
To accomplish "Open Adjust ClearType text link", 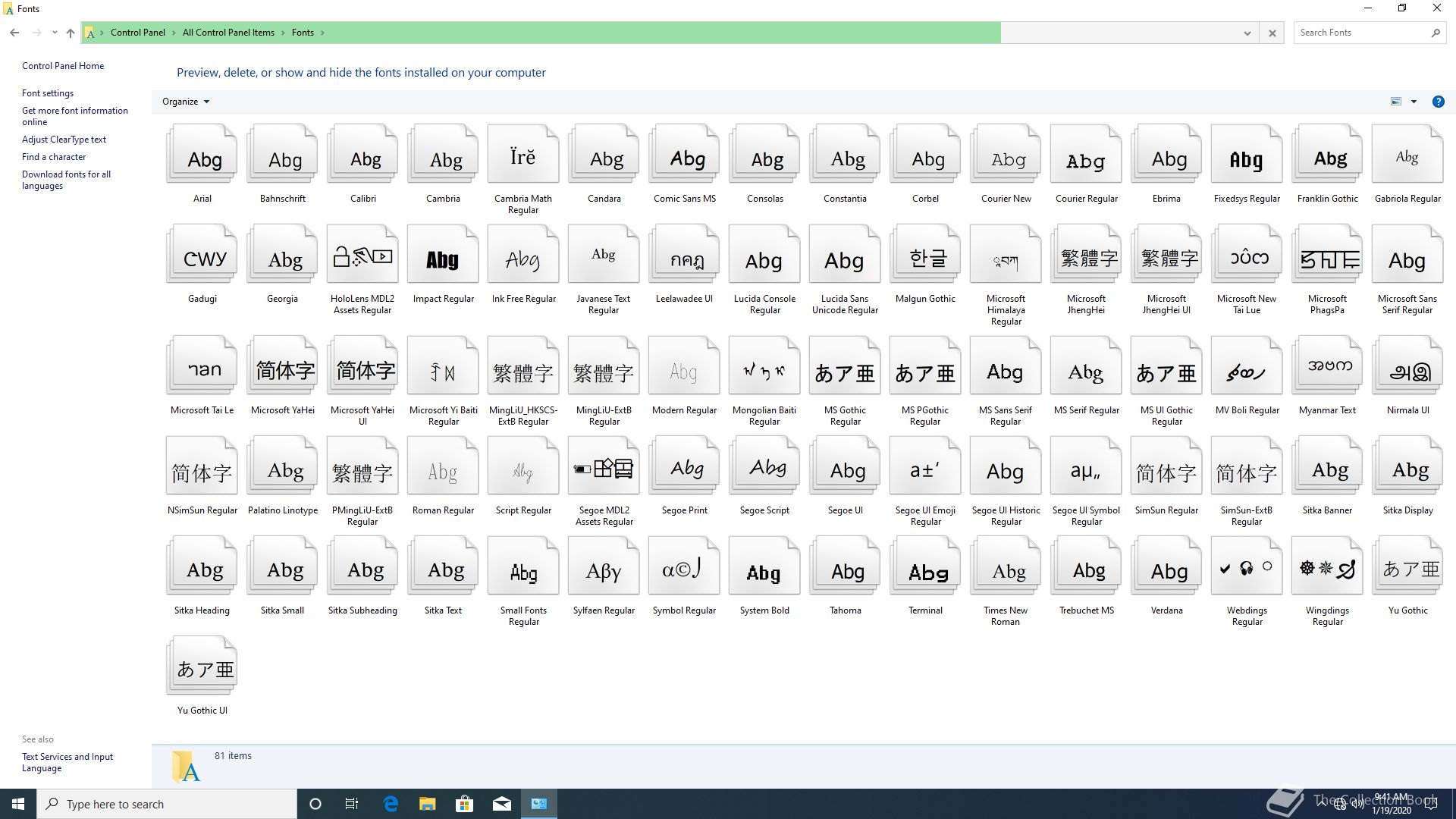I will (64, 140).
